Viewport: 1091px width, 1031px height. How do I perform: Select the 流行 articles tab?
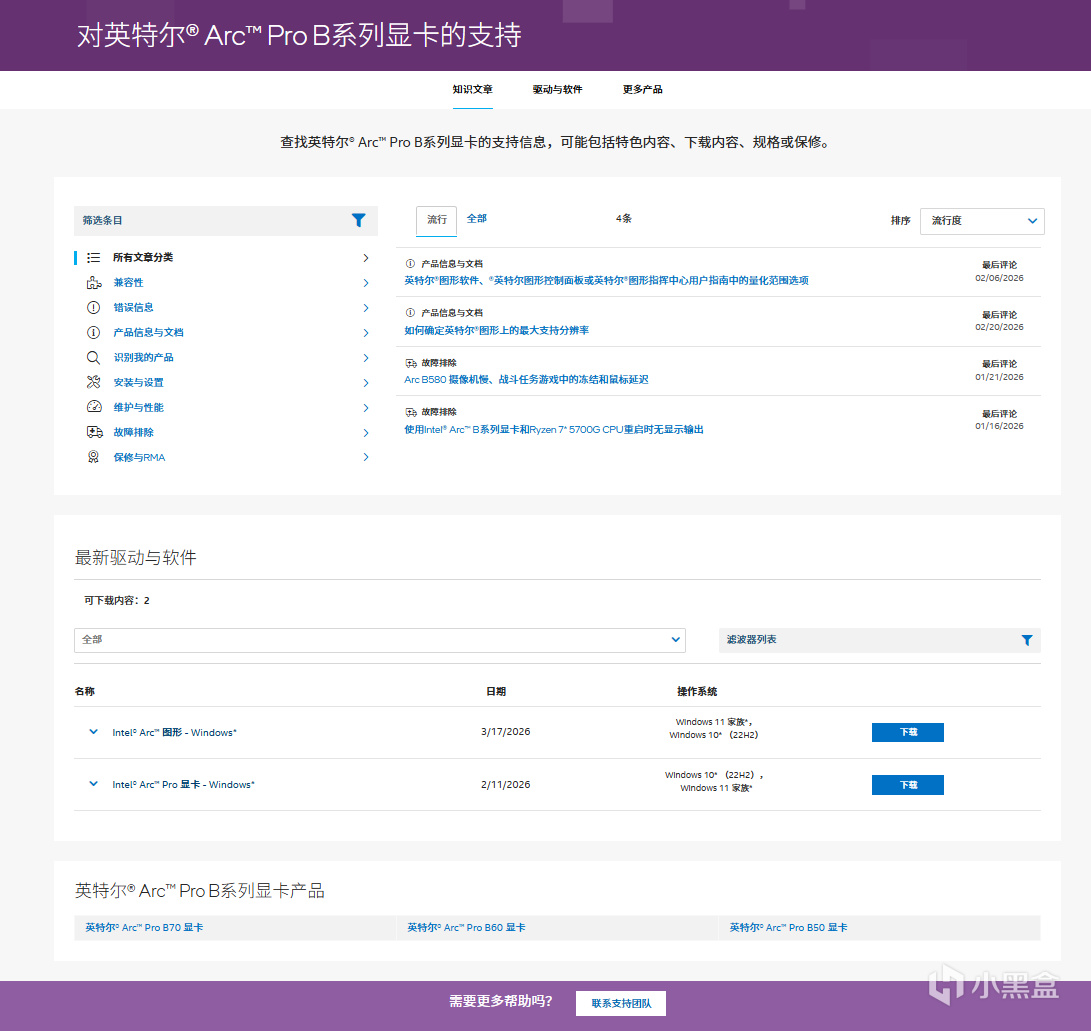(436, 221)
